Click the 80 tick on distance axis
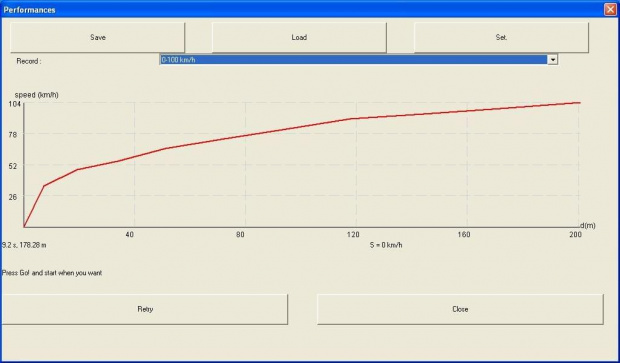Viewport: 620px width, 363px height. 240,235
